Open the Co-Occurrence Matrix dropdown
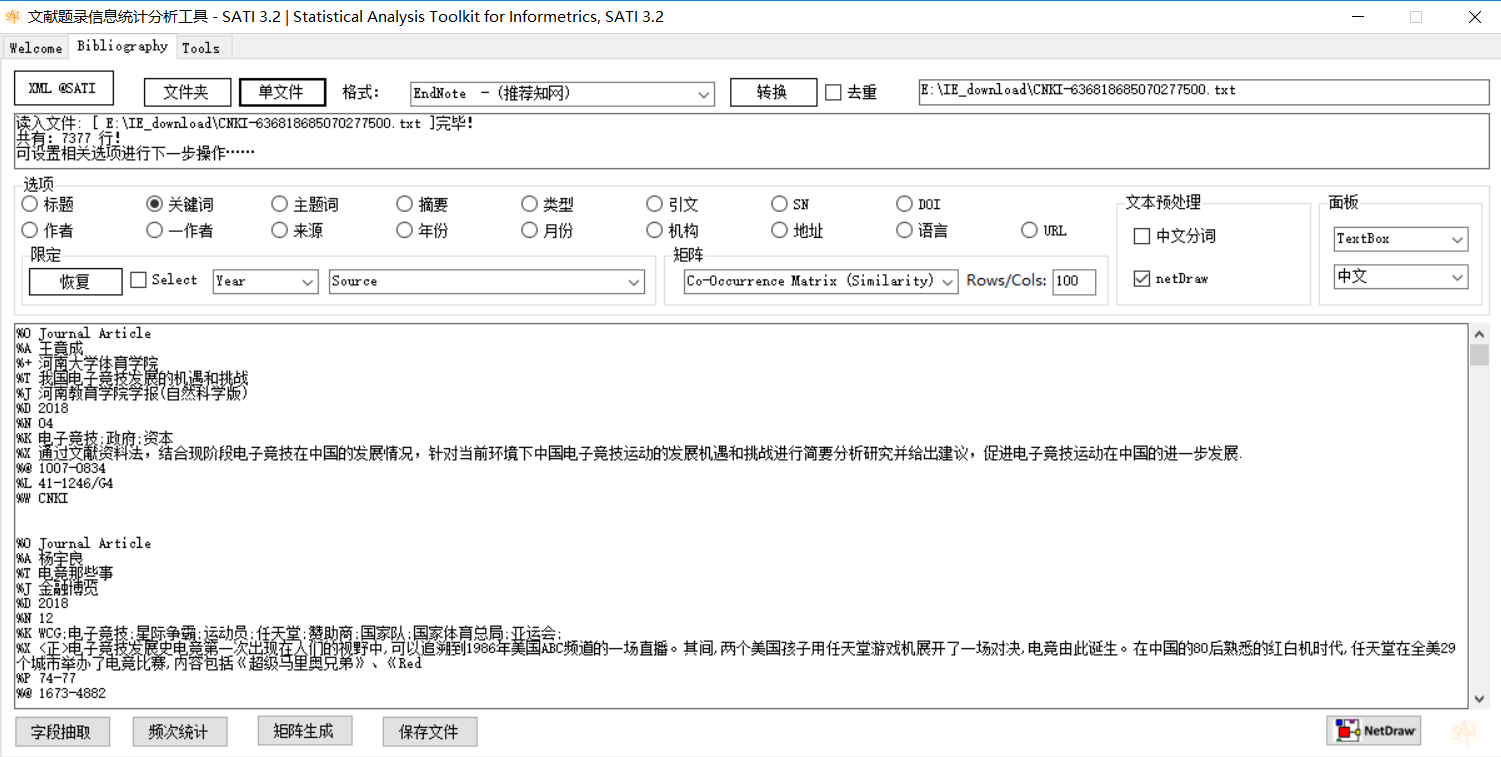Viewport: 1501px width, 757px height. click(821, 282)
